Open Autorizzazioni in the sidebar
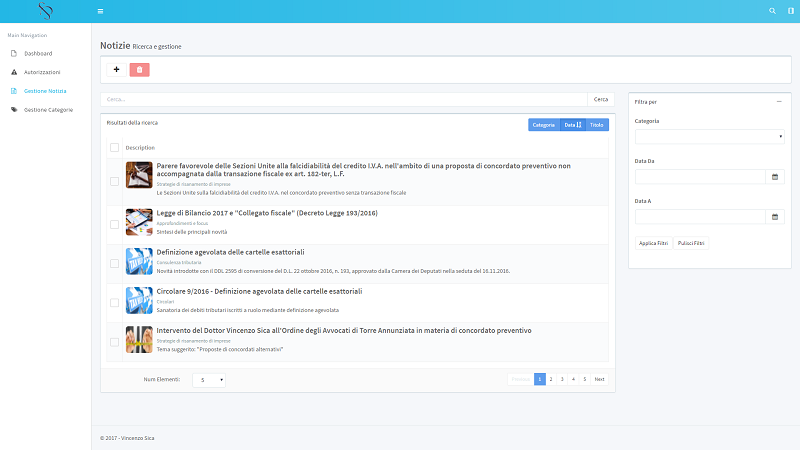This screenshot has height=450, width=800. (42, 72)
